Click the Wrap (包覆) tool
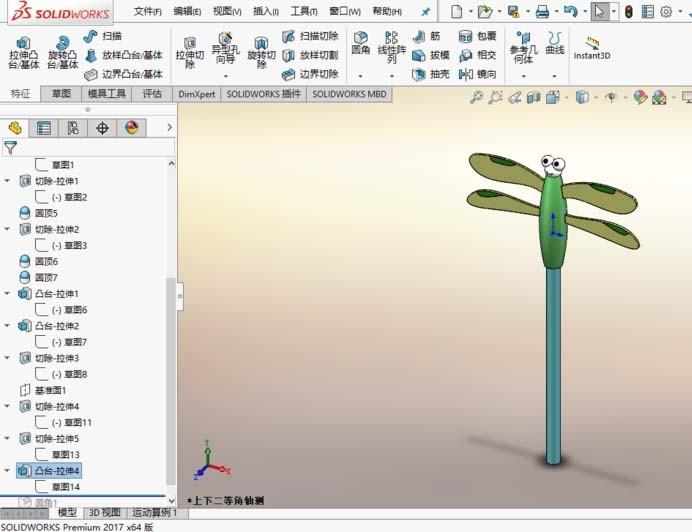The height and width of the screenshot is (532, 692). [x=478, y=36]
